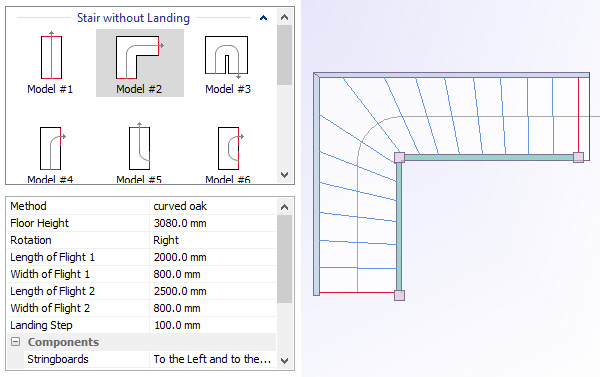600x377 pixels.
Task: Select the Rotation property label
Action: 31,240
